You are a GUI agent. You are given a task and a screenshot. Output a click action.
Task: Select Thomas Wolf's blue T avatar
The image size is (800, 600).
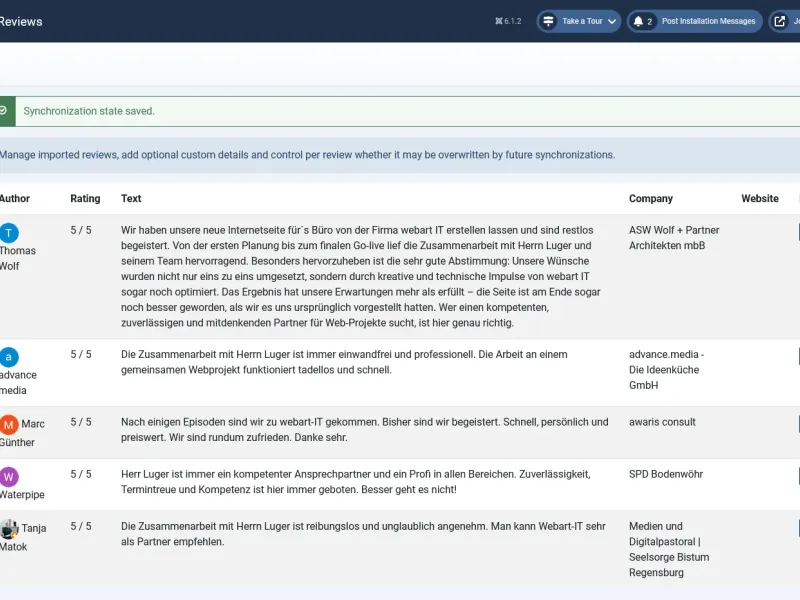[x=9, y=233]
